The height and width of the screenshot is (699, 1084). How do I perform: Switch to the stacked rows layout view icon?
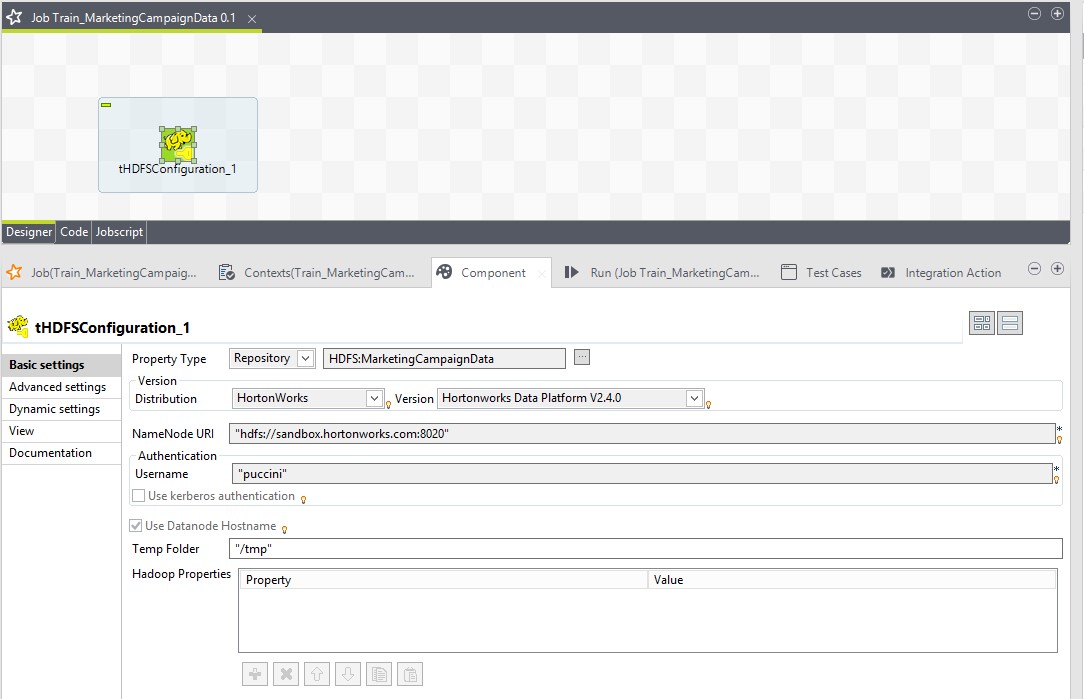1010,323
